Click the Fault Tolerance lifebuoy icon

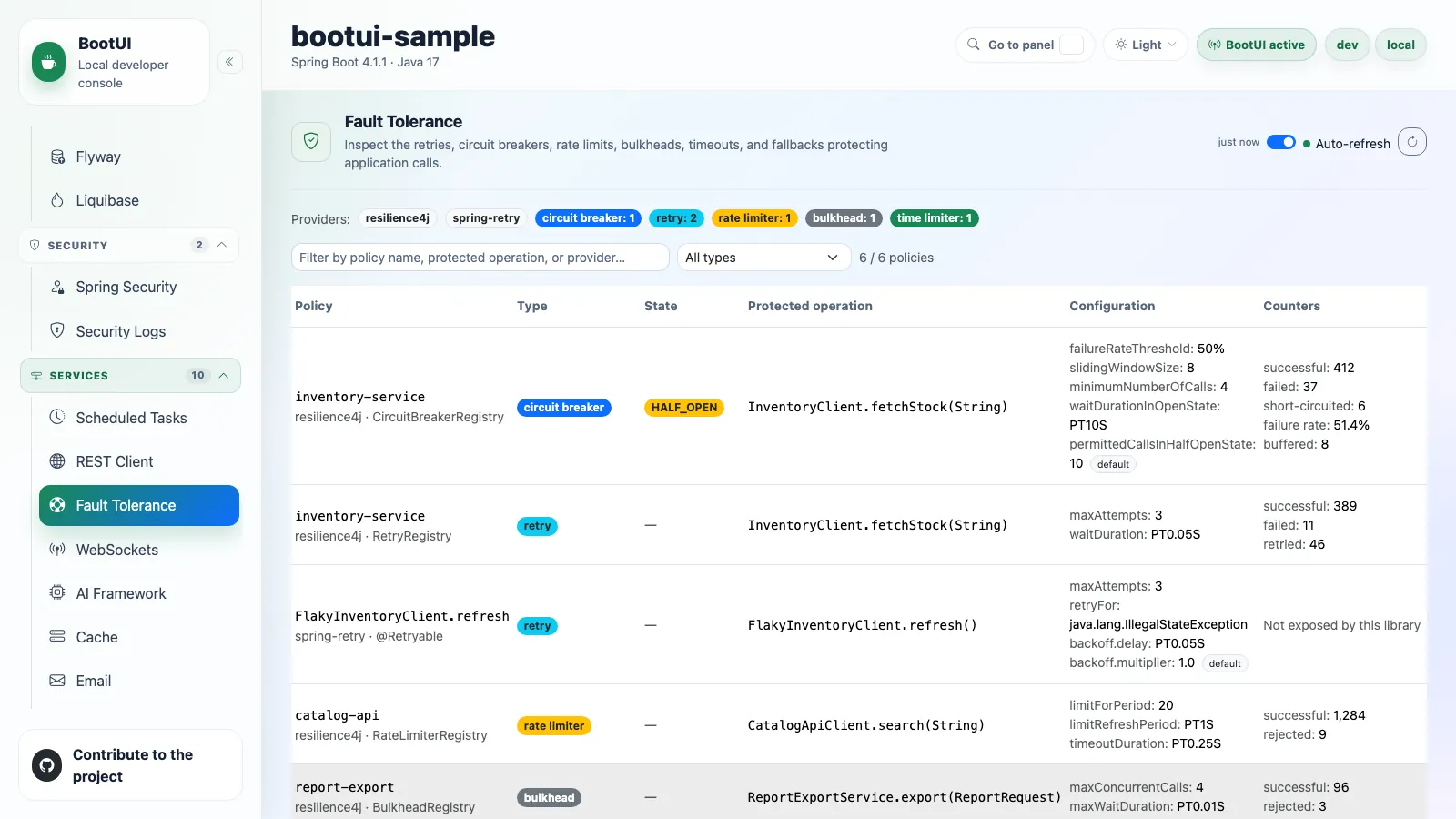[57, 505]
